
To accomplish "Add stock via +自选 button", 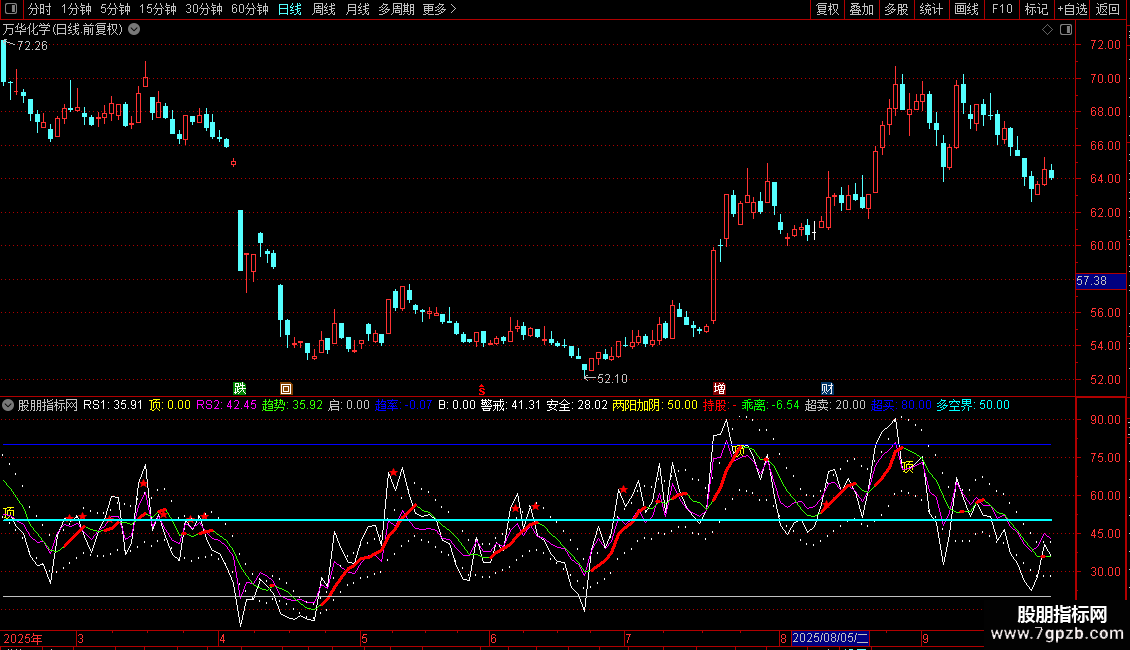I will coord(1072,9).
